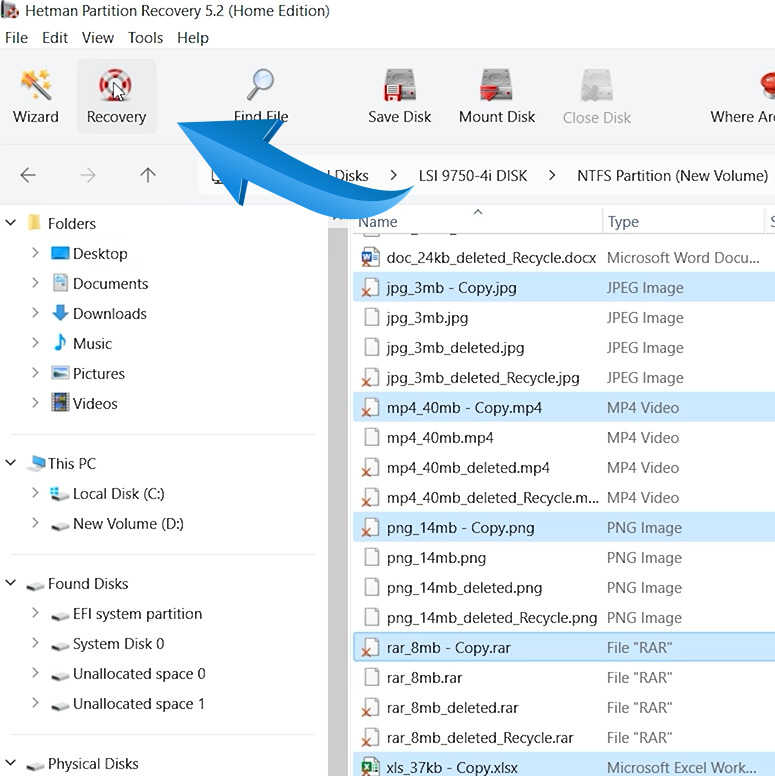
Task: Collapse the Folders tree section
Action: tap(10, 223)
